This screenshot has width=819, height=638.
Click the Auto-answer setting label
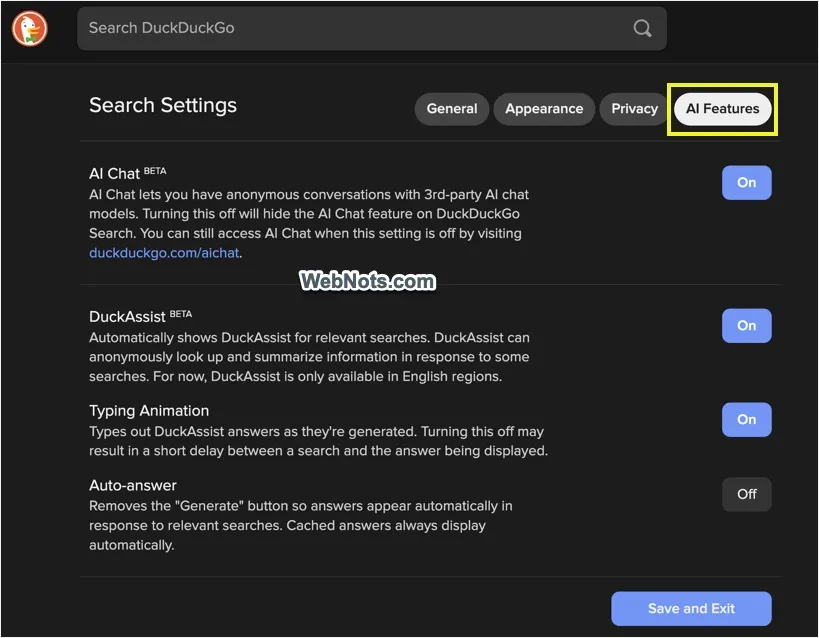coord(133,485)
